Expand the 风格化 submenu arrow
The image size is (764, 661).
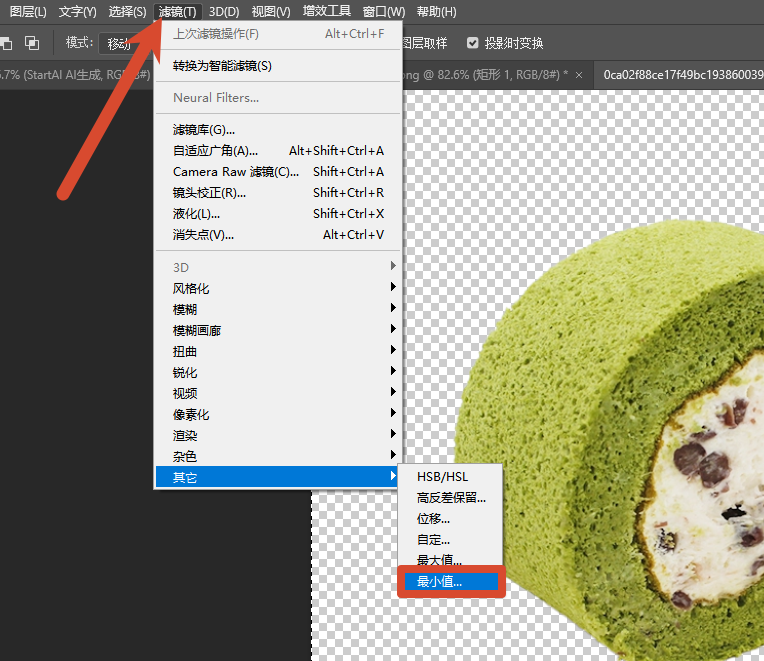[x=393, y=287]
